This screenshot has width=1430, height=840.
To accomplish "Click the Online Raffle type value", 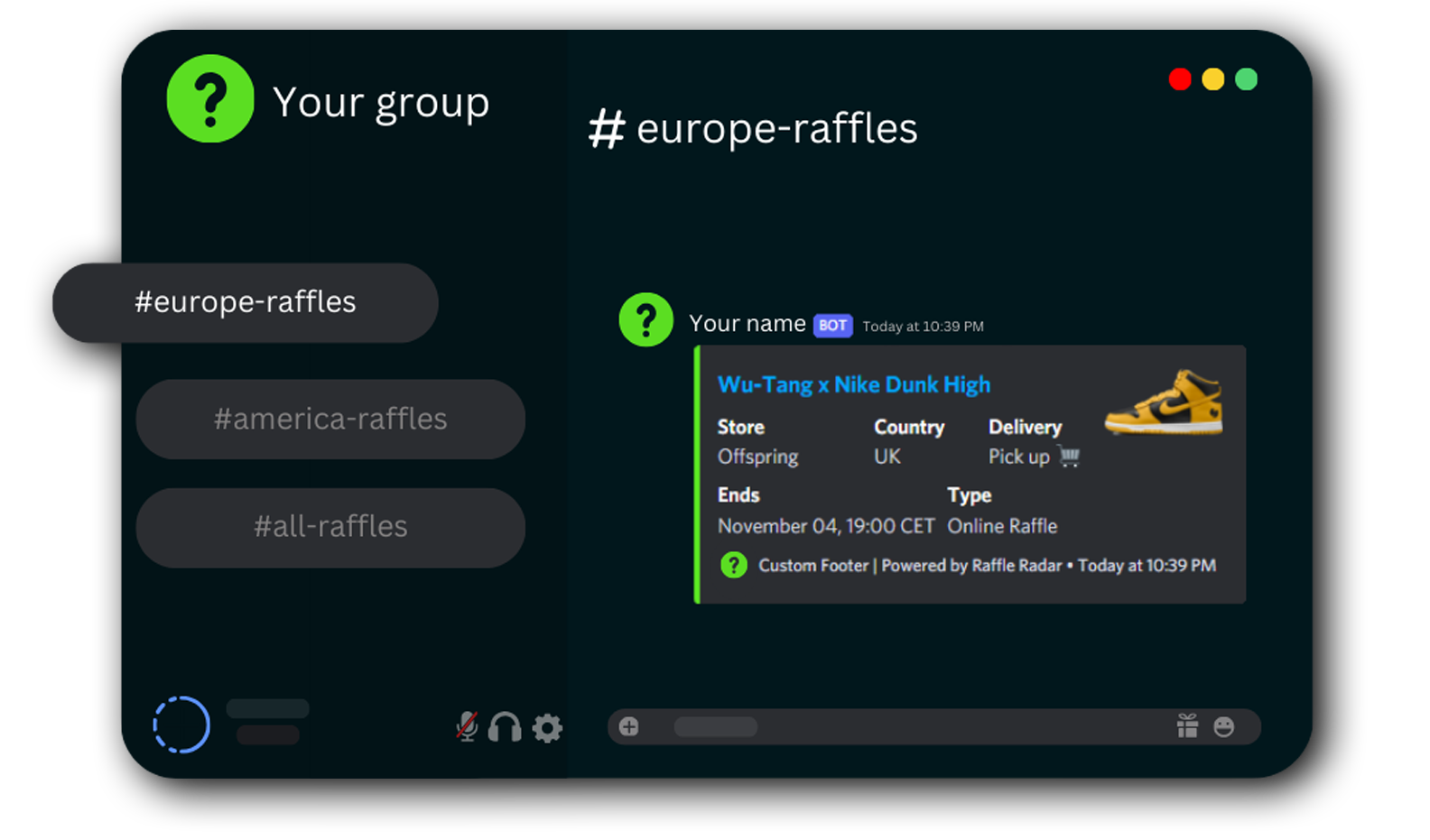I will point(1002,526).
